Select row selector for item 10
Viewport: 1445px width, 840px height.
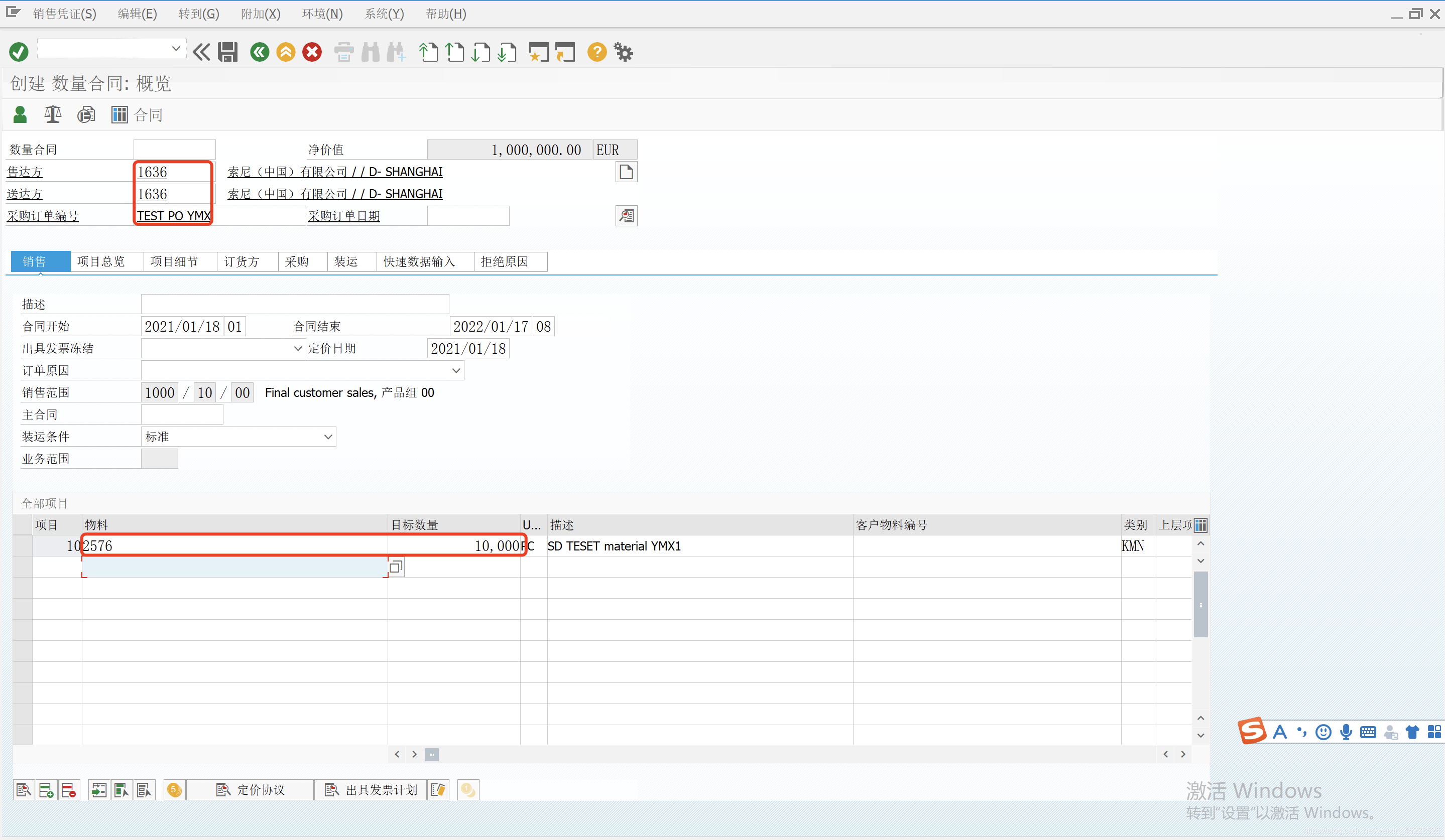point(23,546)
